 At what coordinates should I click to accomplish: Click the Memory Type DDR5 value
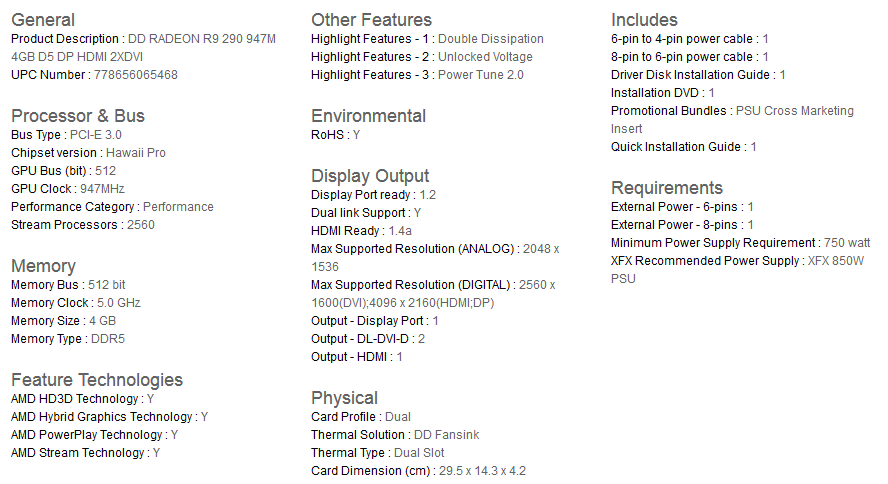tap(108, 339)
